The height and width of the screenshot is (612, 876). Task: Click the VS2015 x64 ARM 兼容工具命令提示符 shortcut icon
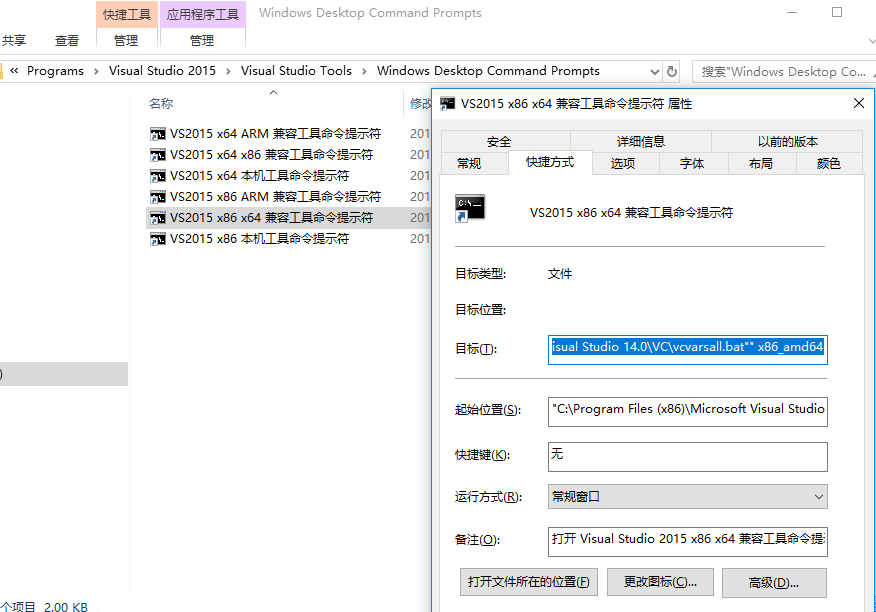coord(157,133)
